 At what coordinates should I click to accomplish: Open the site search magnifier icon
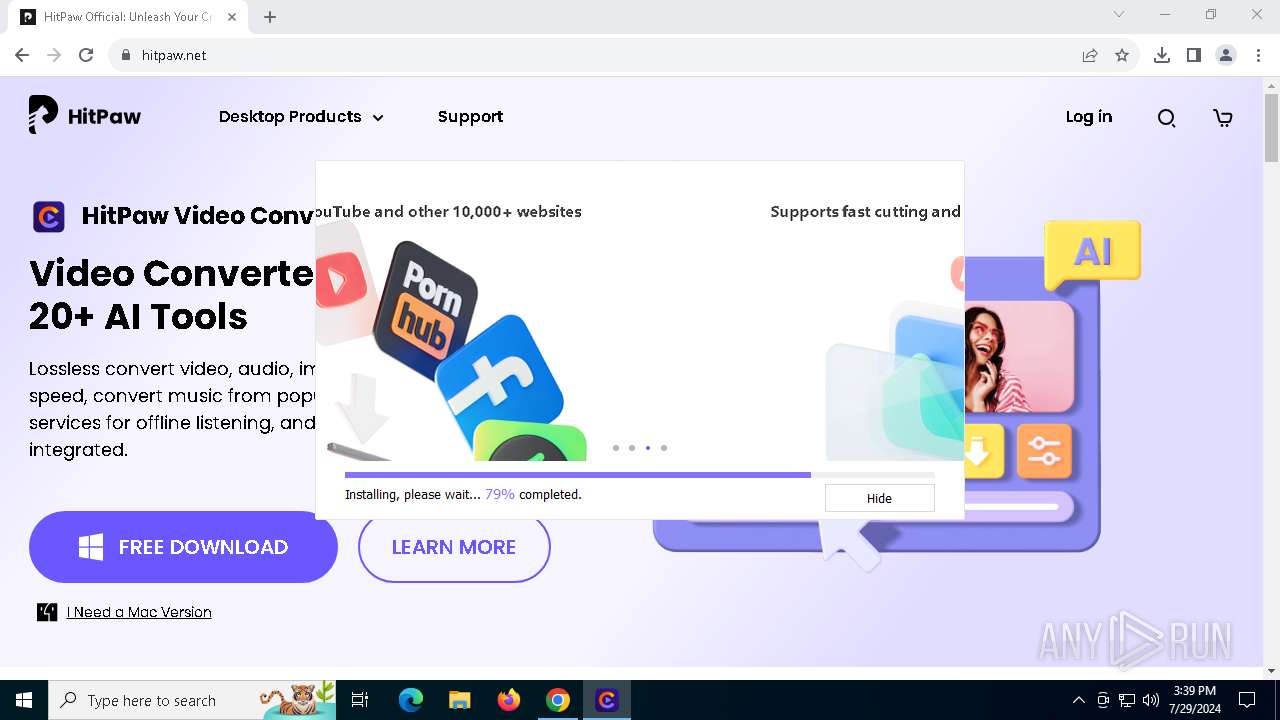(x=1166, y=118)
